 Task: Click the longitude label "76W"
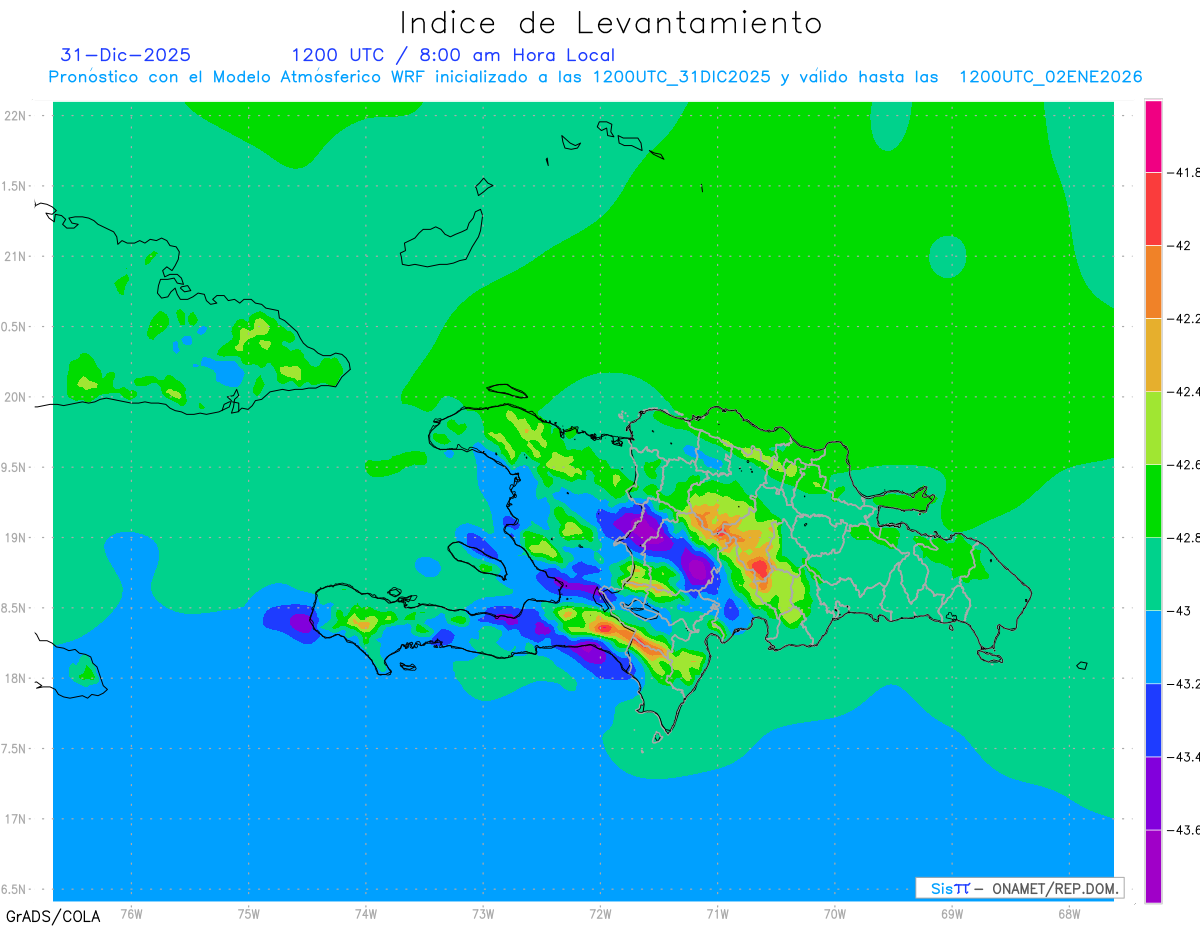pyautogui.click(x=131, y=912)
